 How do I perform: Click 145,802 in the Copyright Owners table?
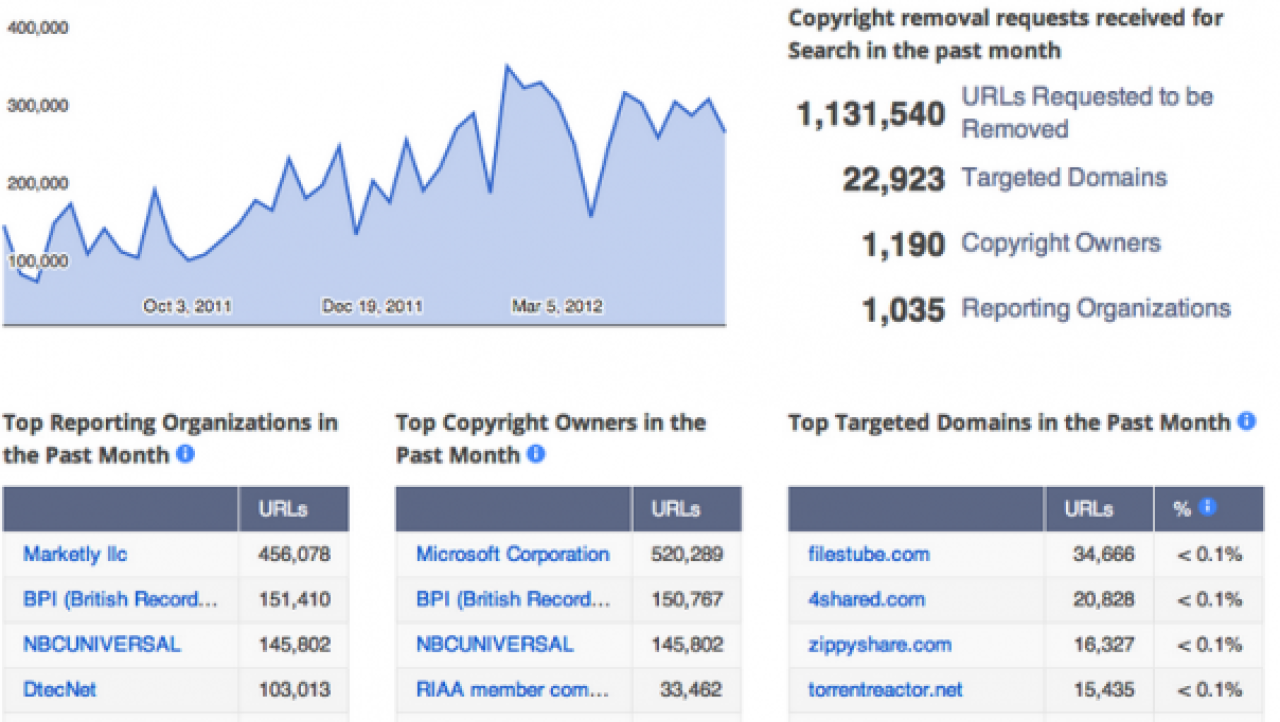pos(688,645)
